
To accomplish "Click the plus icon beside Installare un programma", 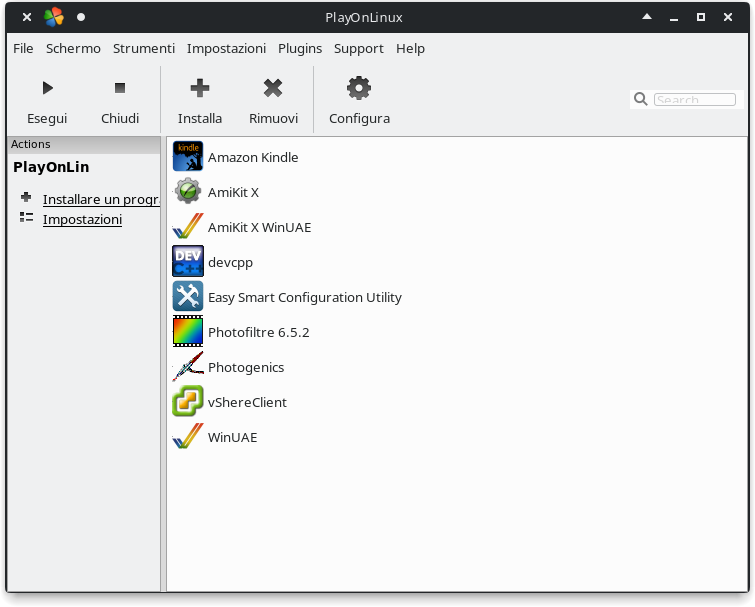I will pos(26,197).
